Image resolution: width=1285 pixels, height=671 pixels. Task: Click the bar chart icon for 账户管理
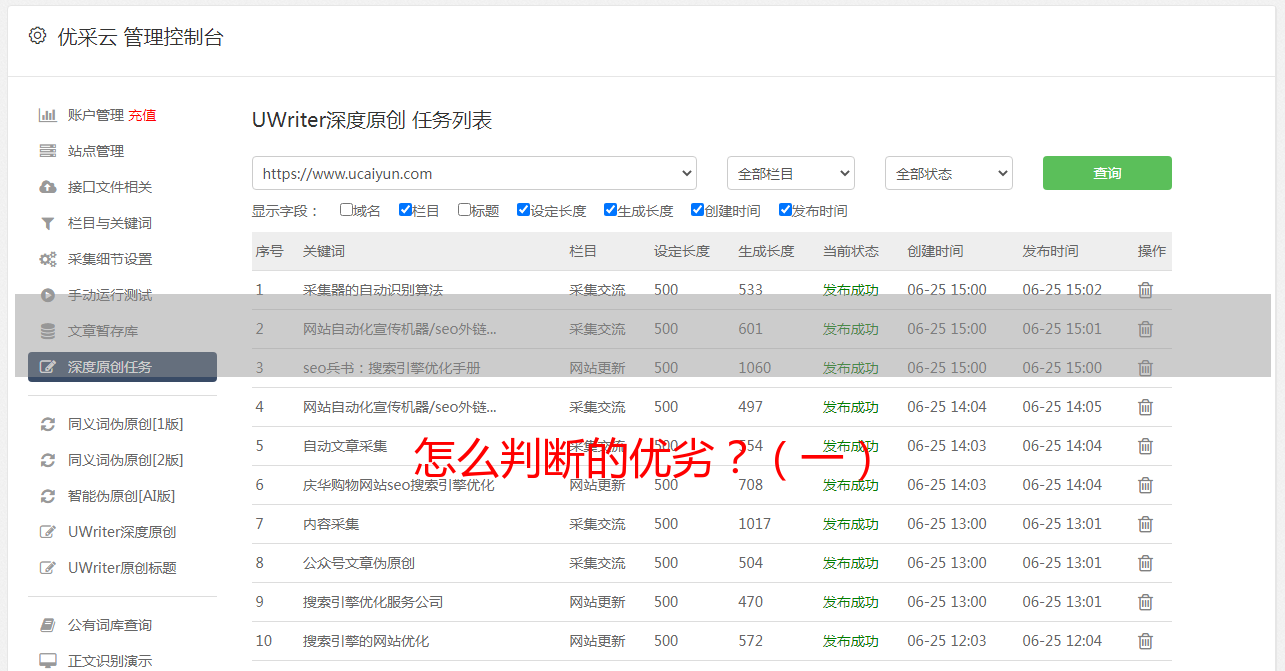[x=47, y=115]
